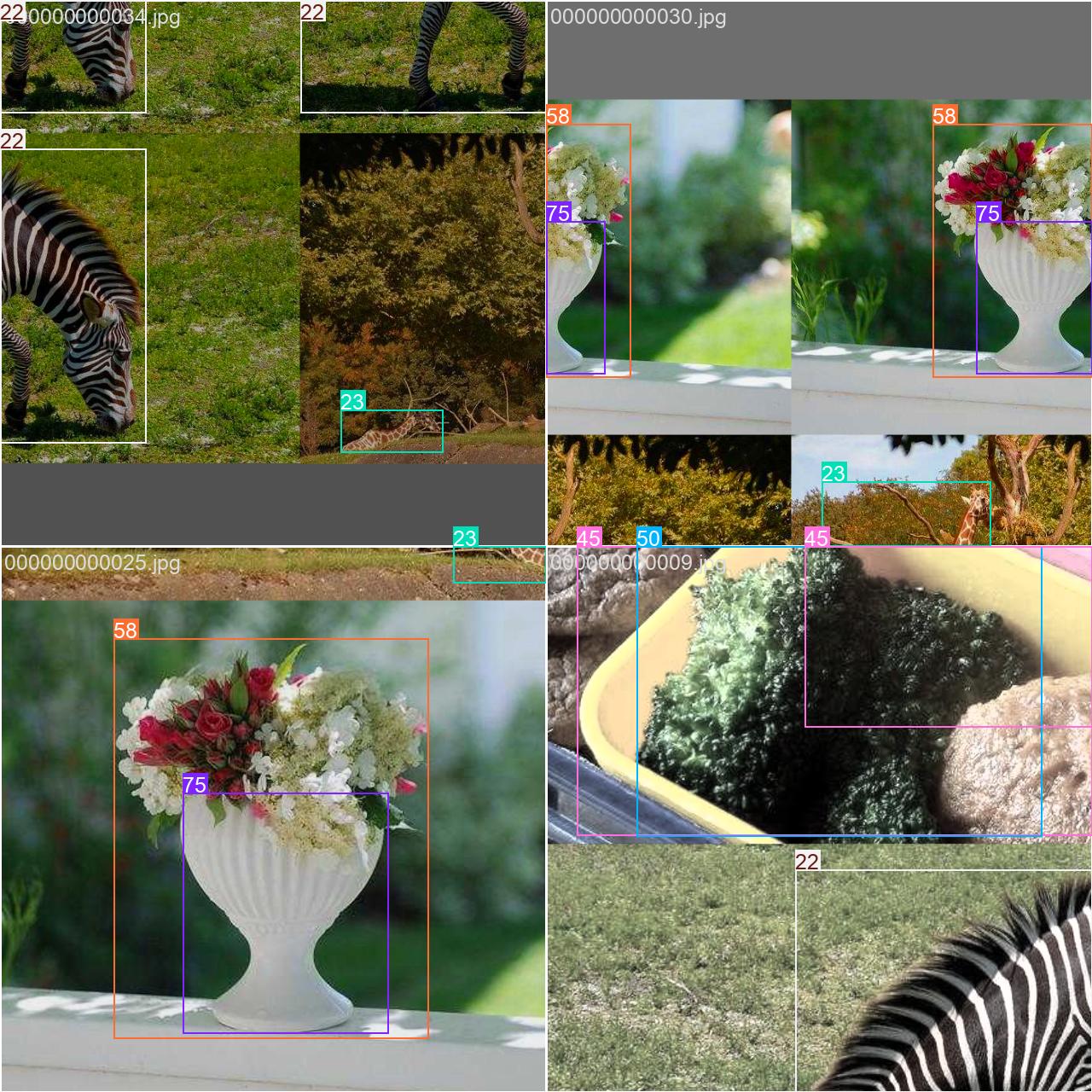Click the purple 75 tag on the top-right vase
The height and width of the screenshot is (1092, 1092).
[988, 212]
